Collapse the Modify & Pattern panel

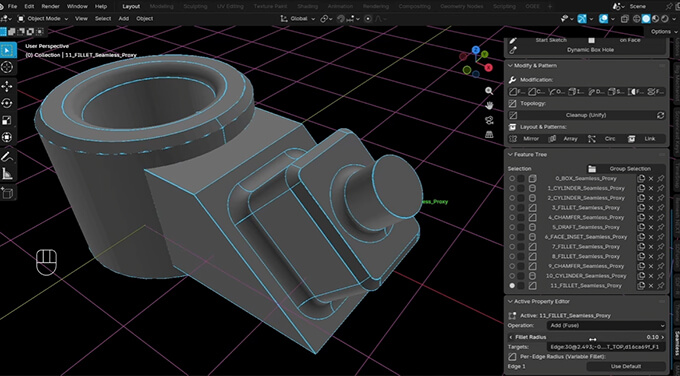tap(510, 65)
